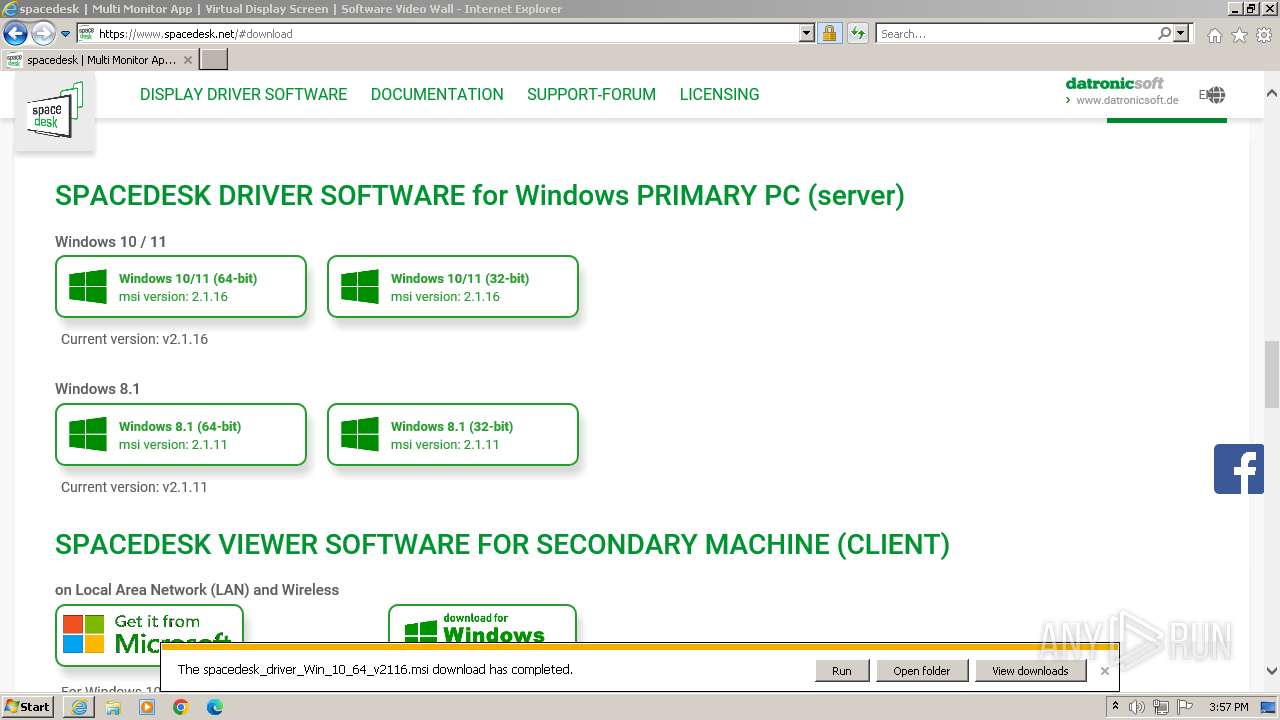Click 'Current version: v2.1.11' text
Image resolution: width=1280 pixels, height=720 pixels.
[134, 487]
